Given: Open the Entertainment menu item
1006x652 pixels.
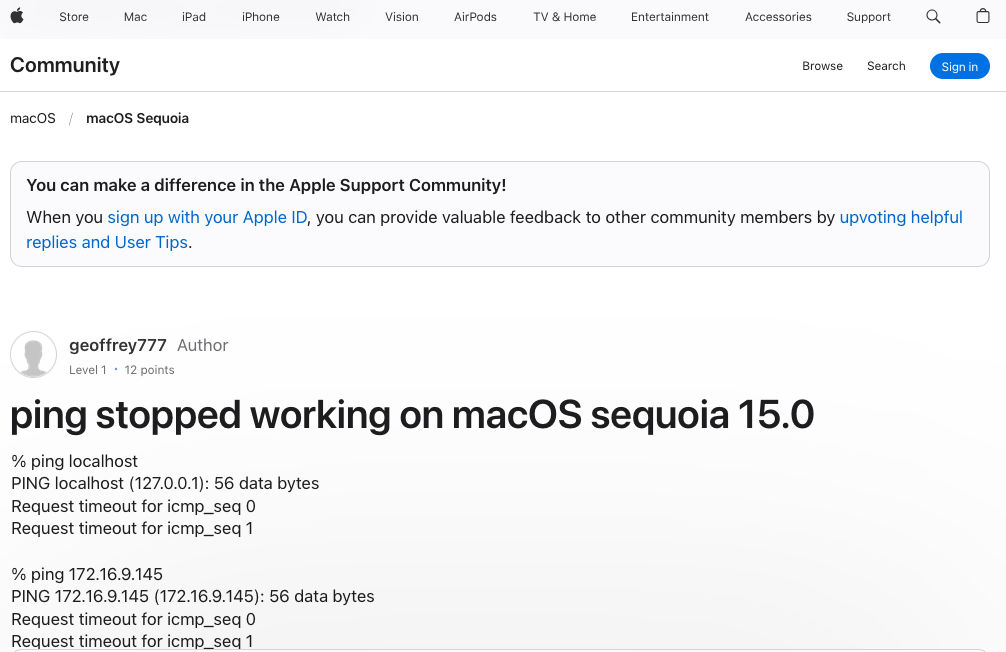Looking at the screenshot, I should 670,17.
